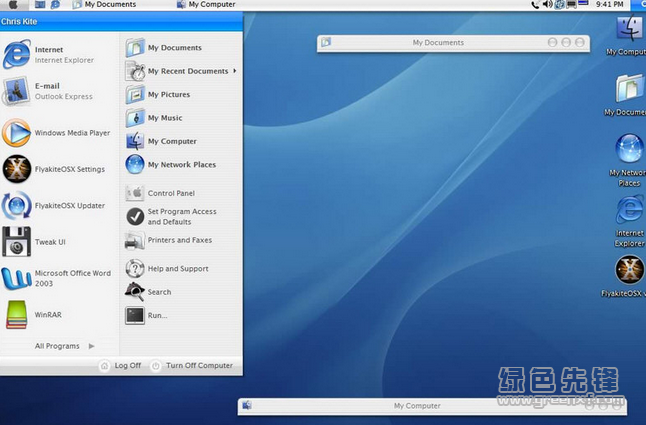The width and height of the screenshot is (646, 425).
Task: Run FlyakiteOSX Updater
Action: point(54,205)
